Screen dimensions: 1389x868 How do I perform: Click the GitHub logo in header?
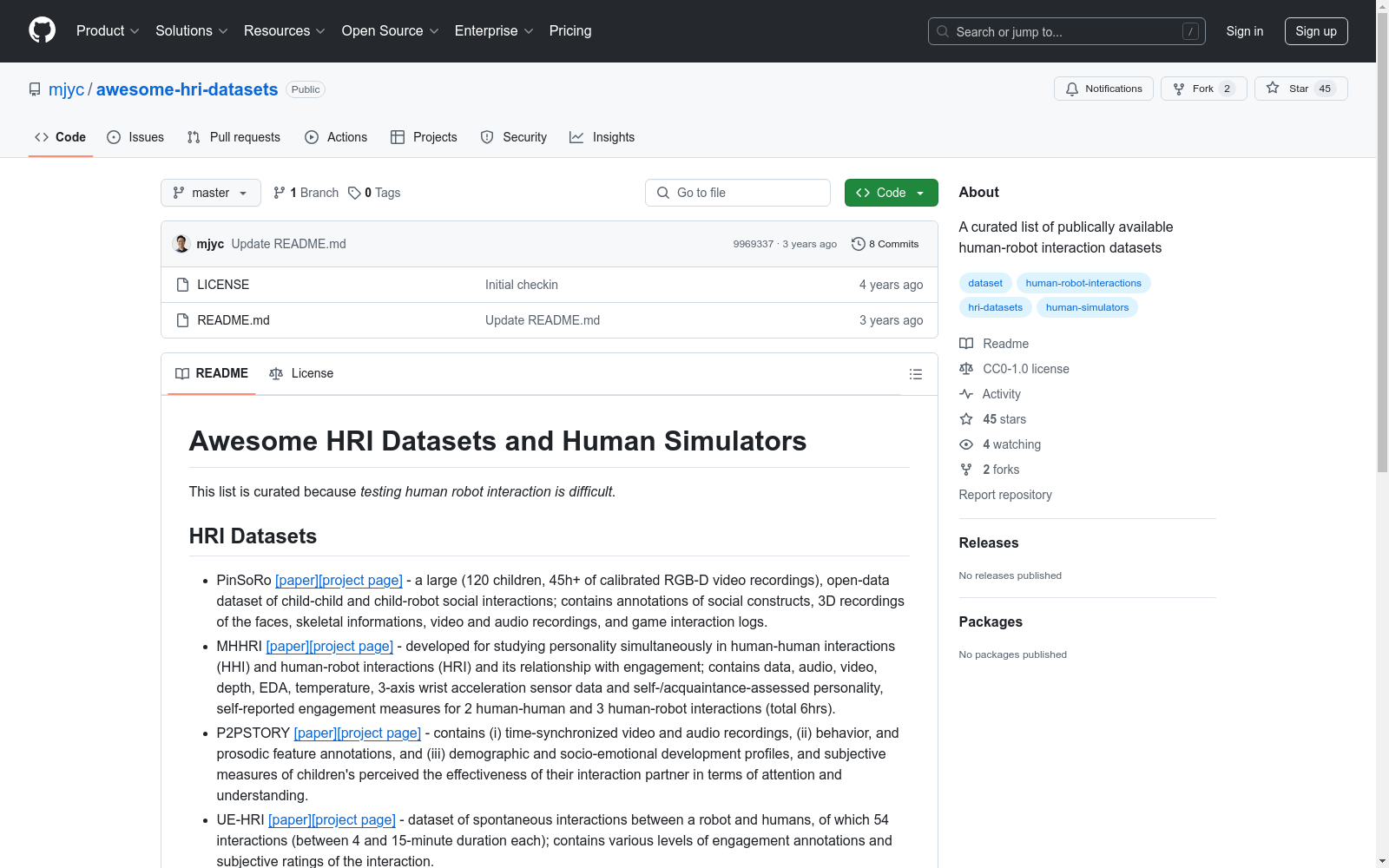click(42, 30)
